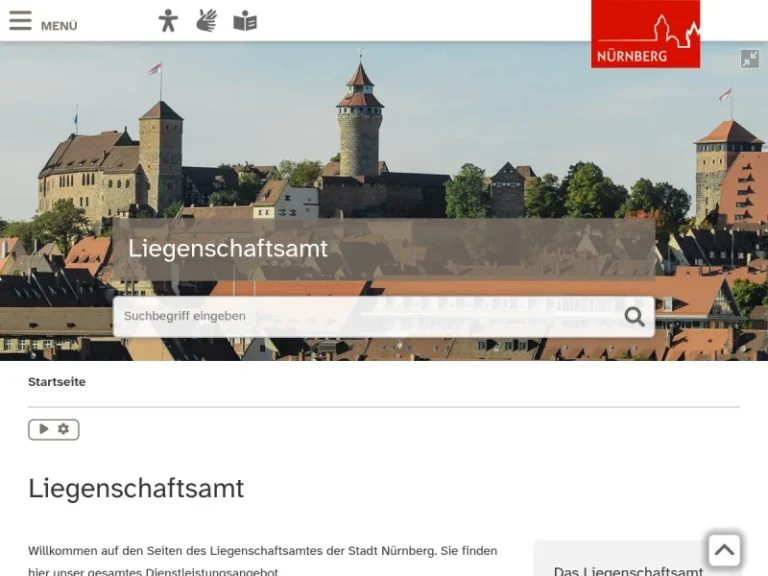Click the main Liegenschaftsamt page heading
This screenshot has width=768, height=576.
tap(136, 488)
